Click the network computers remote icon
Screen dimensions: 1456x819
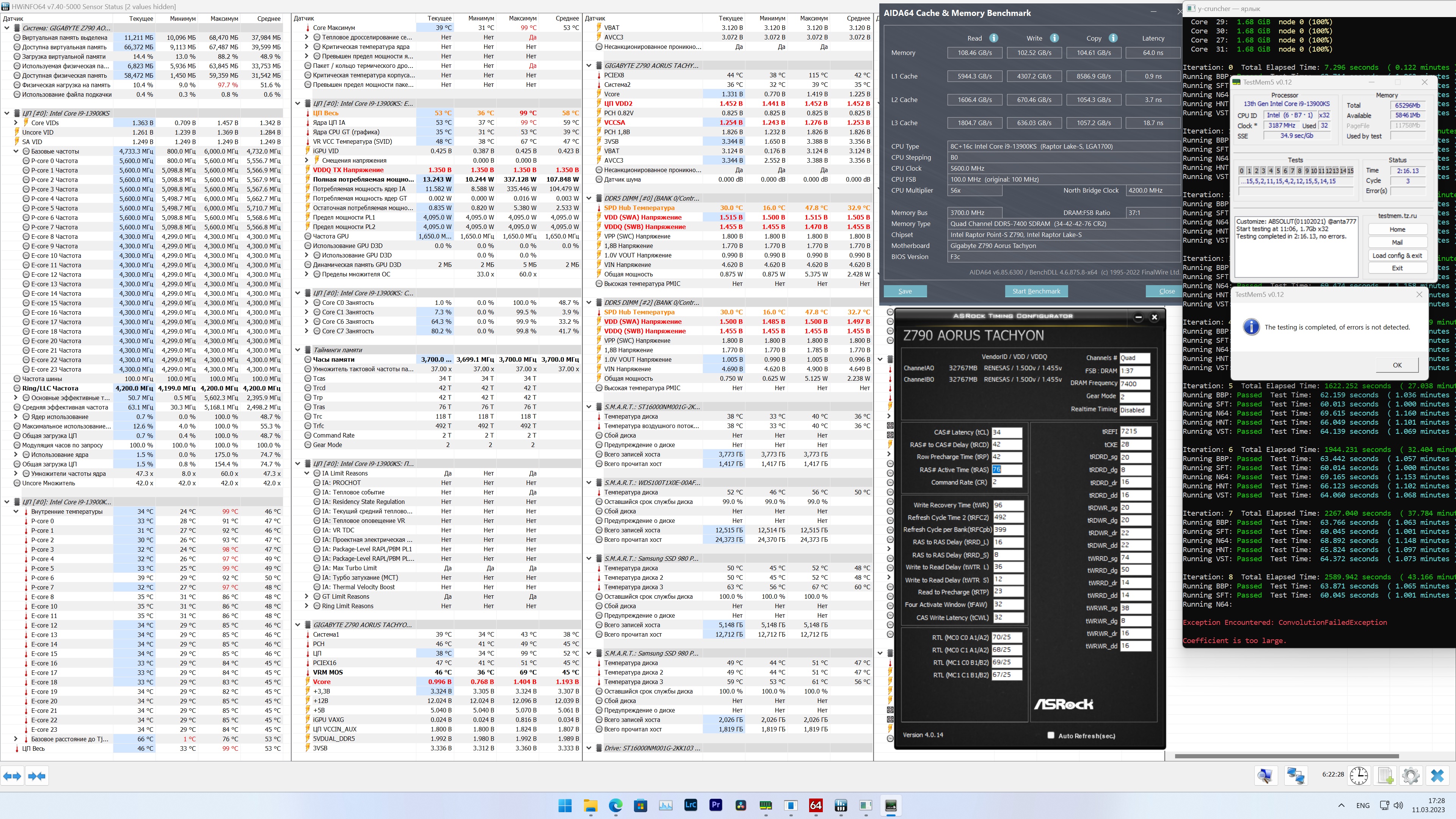1296,775
